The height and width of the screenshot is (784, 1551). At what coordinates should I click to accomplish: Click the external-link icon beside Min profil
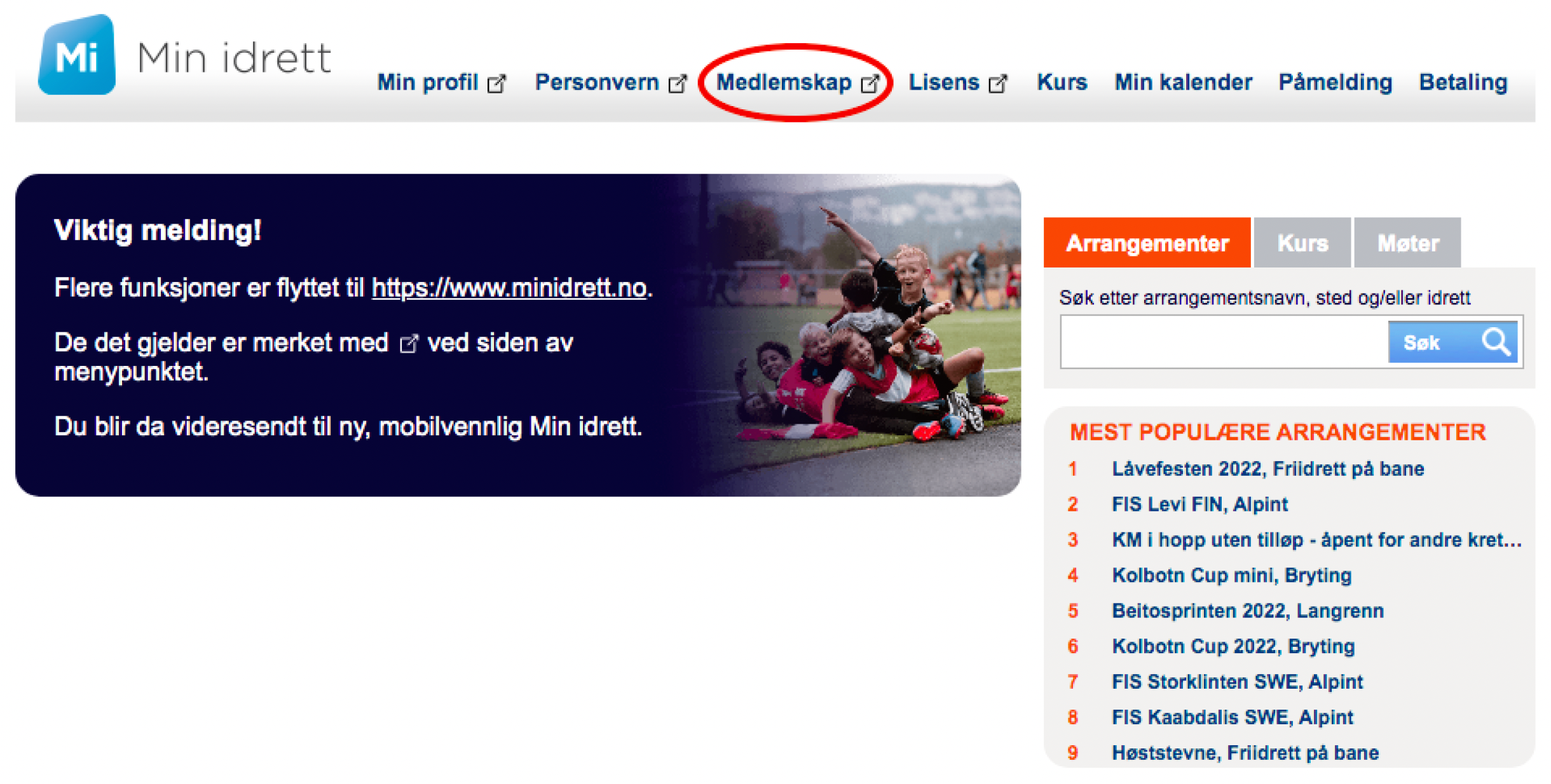pos(496,83)
